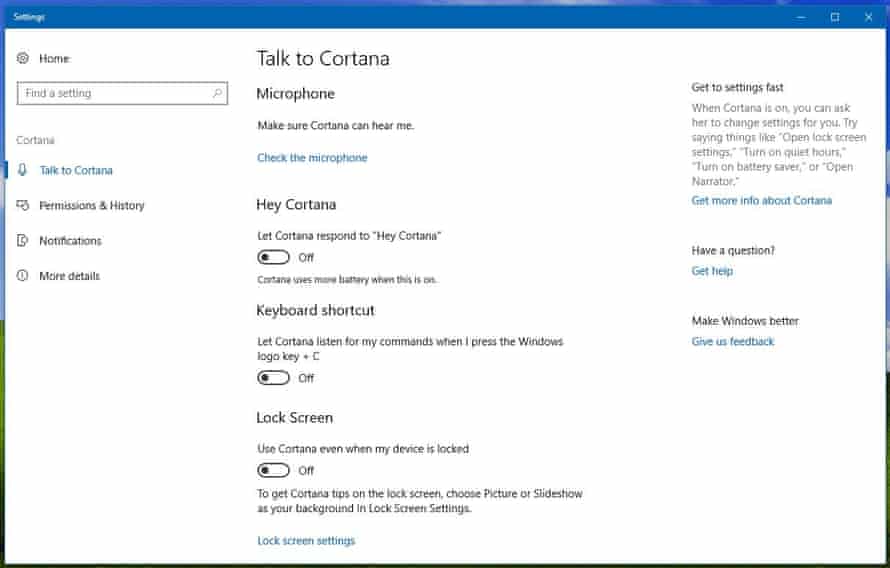Open the Permissions & History section
This screenshot has width=890, height=568.
click(91, 205)
